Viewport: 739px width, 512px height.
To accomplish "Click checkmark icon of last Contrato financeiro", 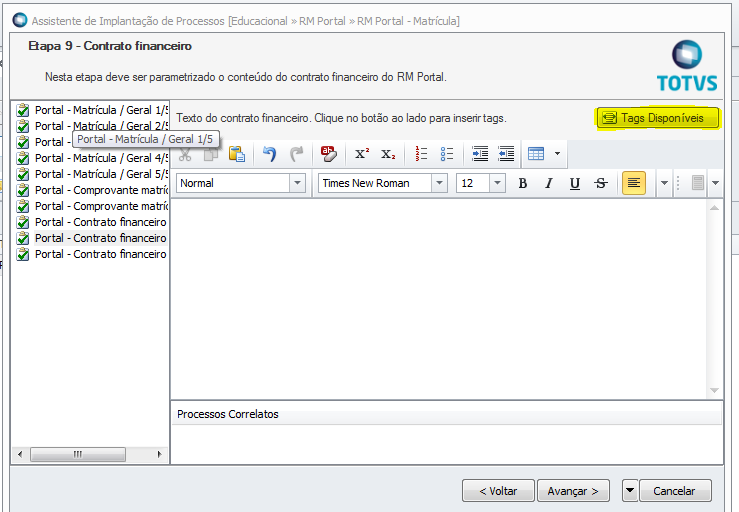I will coord(23,254).
